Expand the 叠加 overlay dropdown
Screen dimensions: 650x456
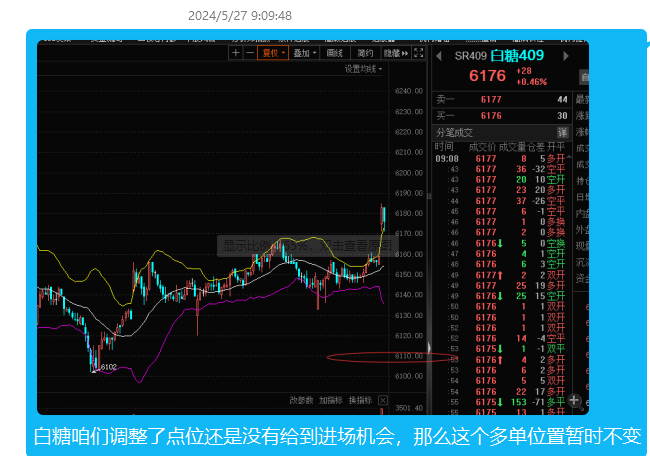coord(304,53)
